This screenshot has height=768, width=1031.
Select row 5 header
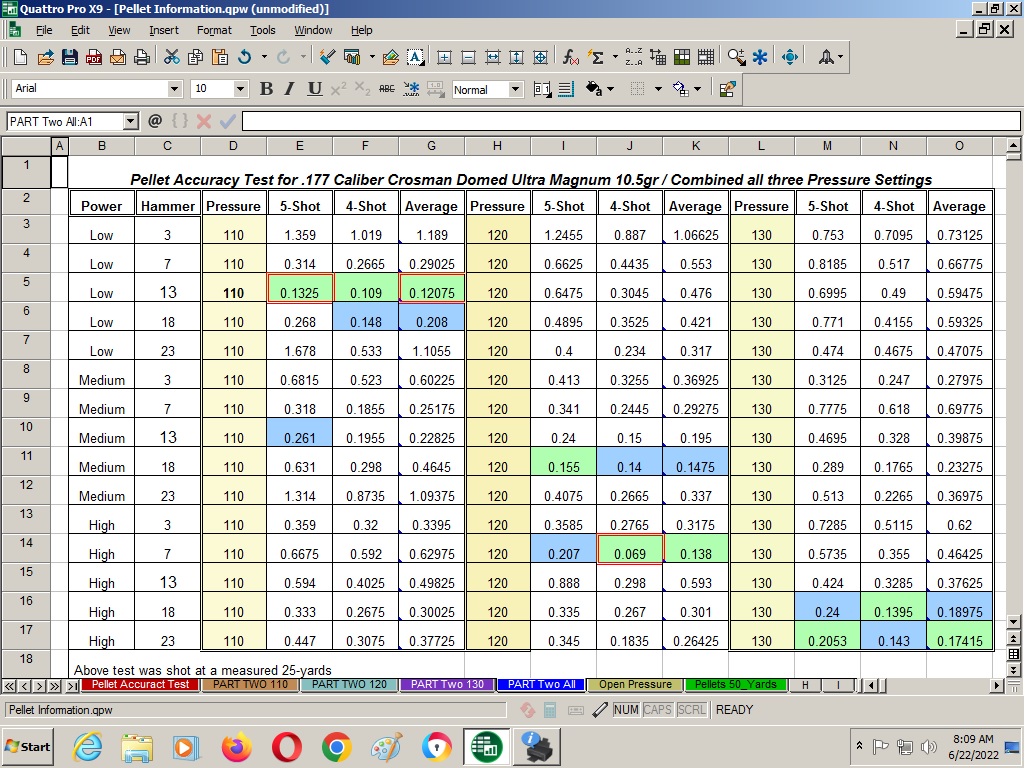click(x=26, y=287)
